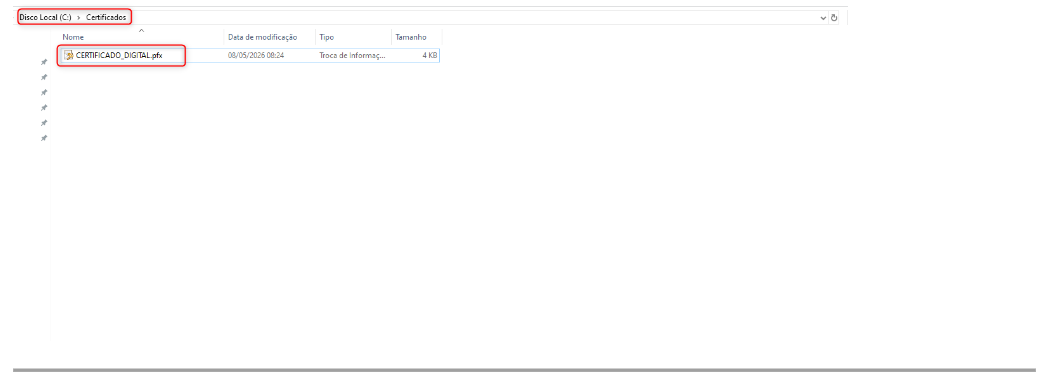Click the 4 KB size cell

tap(430, 56)
